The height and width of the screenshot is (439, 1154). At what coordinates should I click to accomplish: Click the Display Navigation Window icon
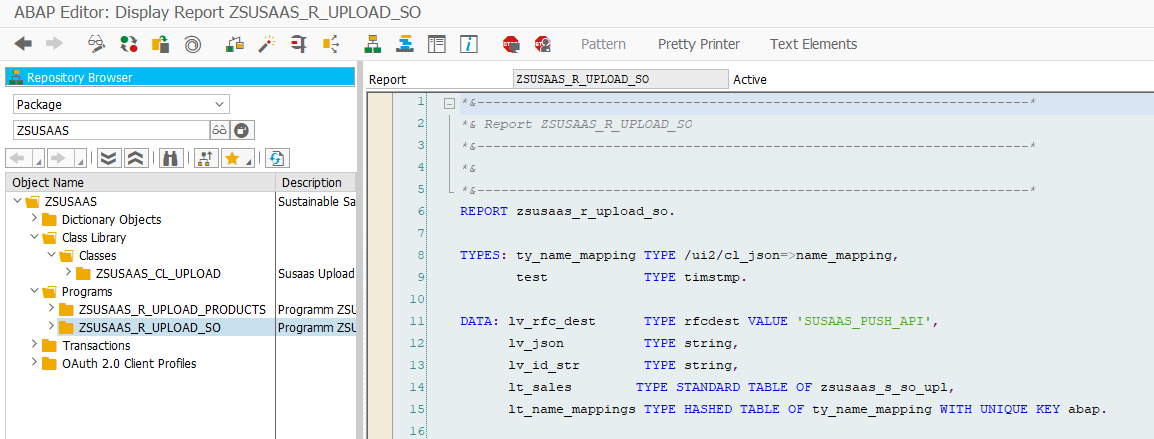click(405, 44)
